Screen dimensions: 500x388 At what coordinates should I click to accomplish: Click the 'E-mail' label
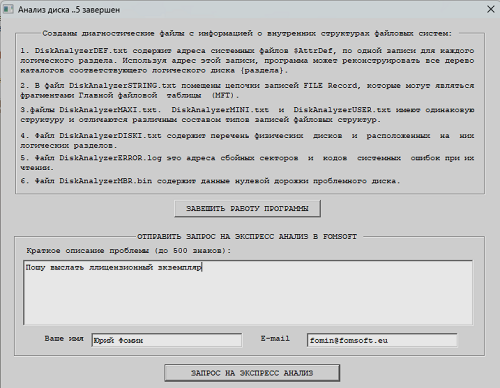(275, 339)
